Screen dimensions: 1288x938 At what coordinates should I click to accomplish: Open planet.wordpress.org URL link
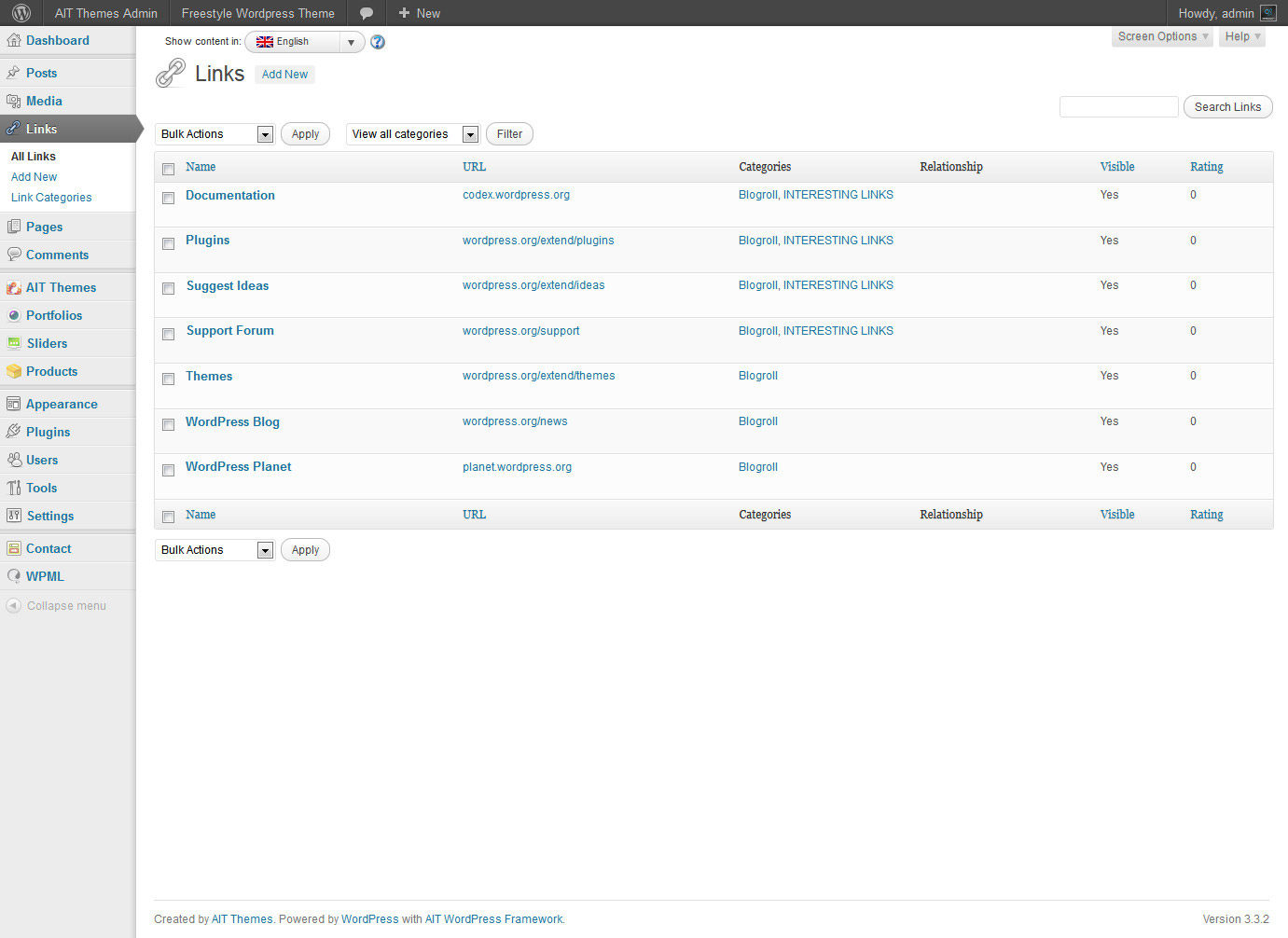point(517,467)
